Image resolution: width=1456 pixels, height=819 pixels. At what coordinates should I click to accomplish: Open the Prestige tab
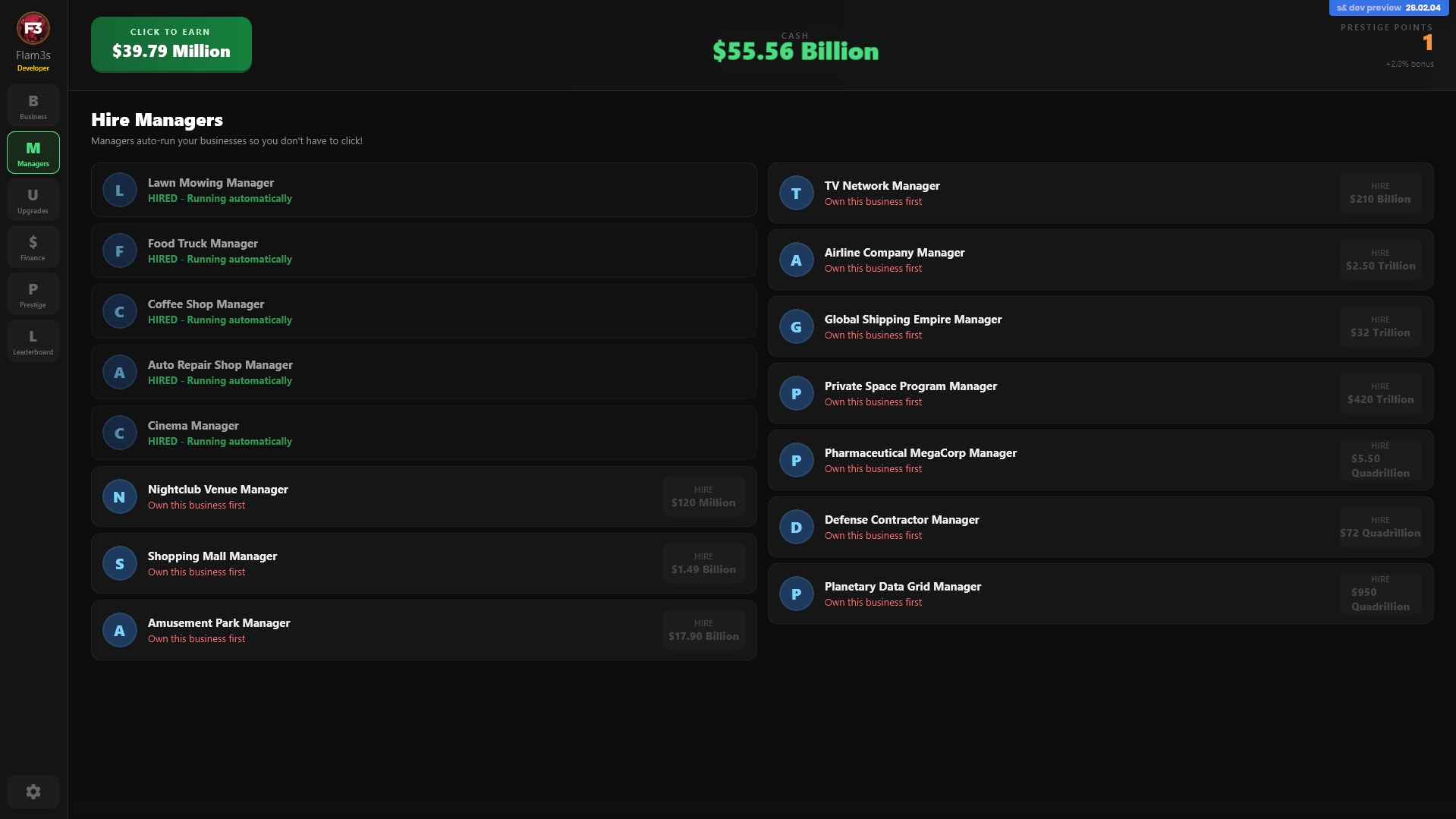pyautogui.click(x=33, y=295)
